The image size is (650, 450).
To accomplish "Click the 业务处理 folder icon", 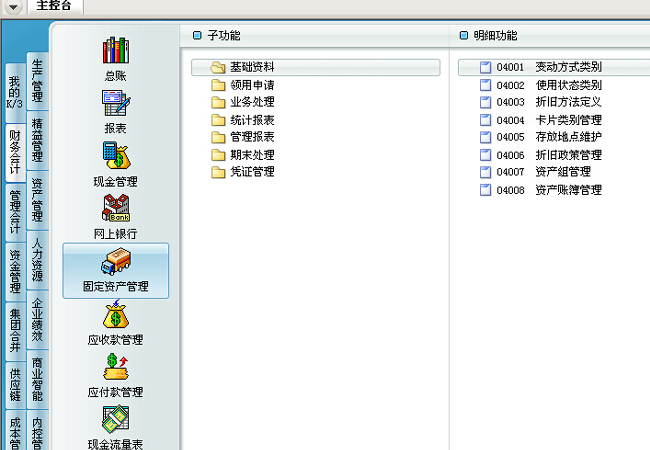I will (218, 102).
